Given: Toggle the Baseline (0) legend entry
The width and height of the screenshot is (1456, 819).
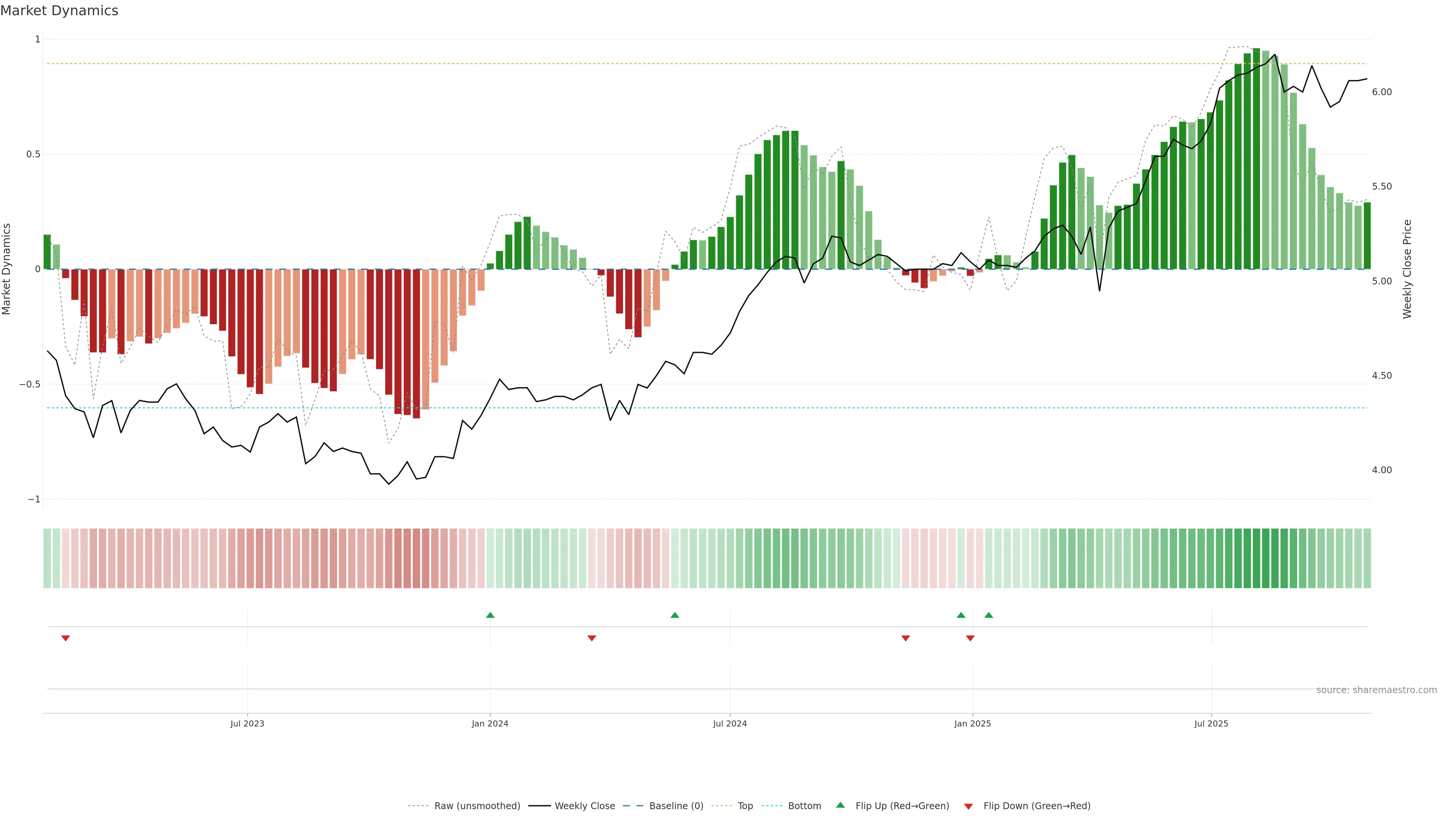Looking at the screenshot, I should [x=676, y=806].
